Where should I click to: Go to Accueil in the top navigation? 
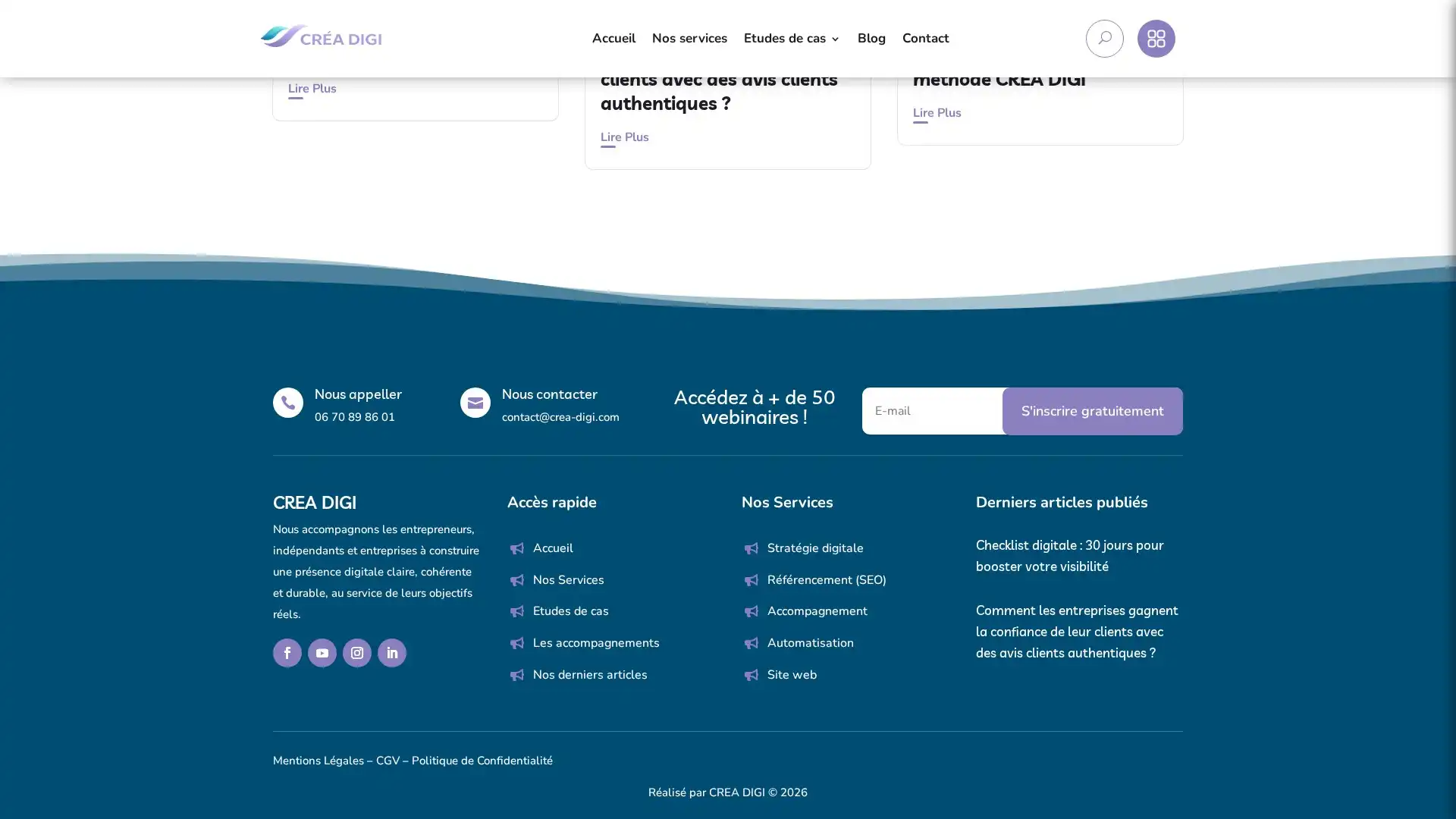click(613, 39)
